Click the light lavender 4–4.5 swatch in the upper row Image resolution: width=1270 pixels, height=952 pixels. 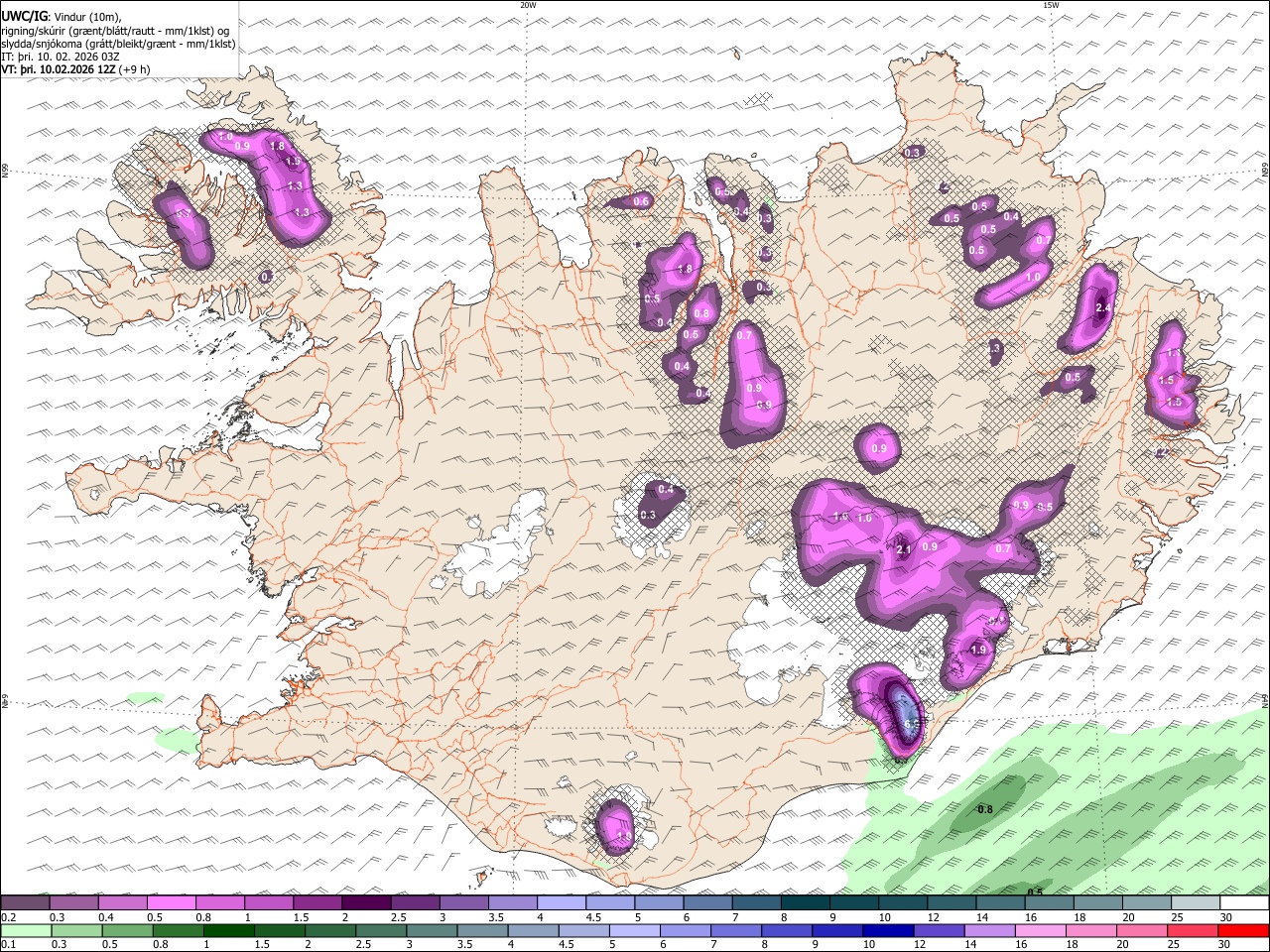(562, 903)
